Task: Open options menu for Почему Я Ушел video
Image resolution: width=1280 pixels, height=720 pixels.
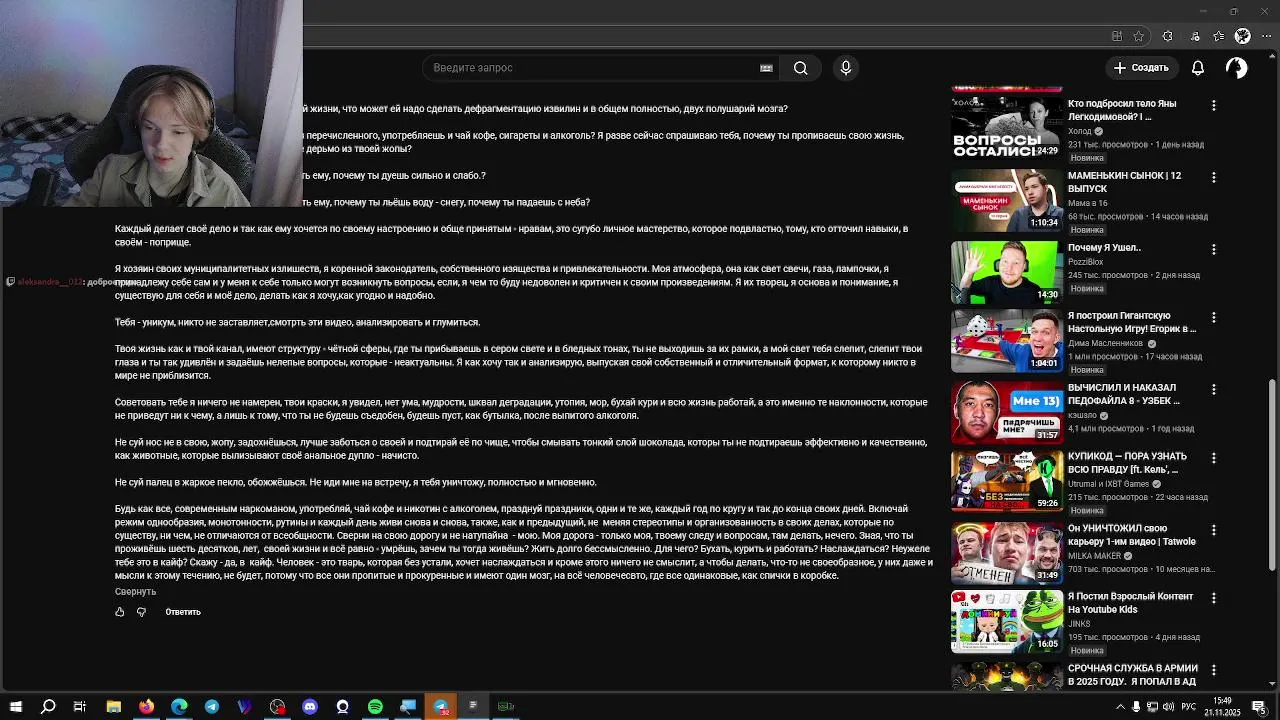Action: tap(1214, 249)
